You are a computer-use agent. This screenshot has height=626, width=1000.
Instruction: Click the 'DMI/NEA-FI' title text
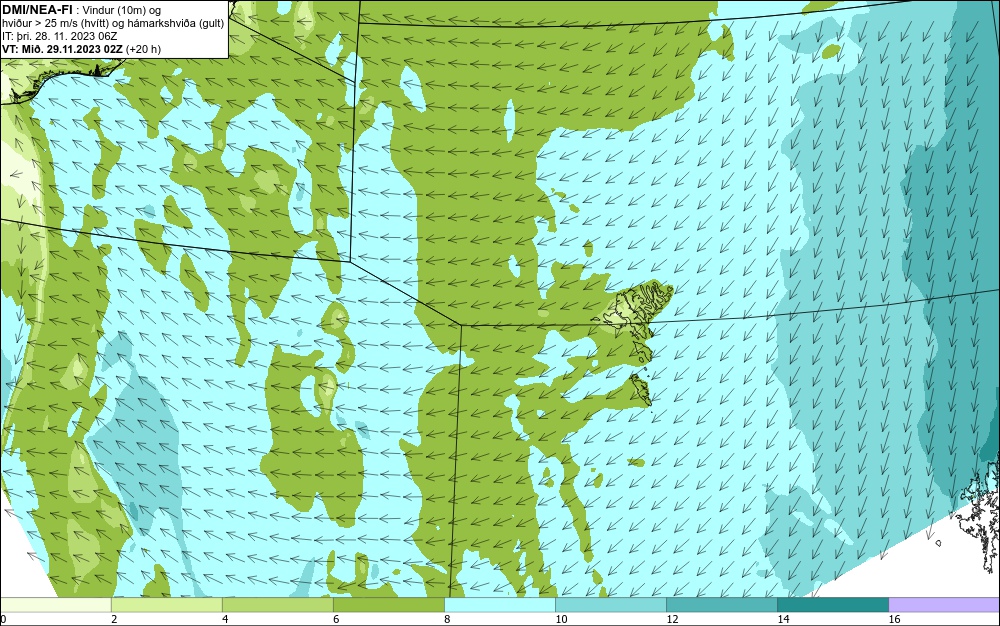[37, 10]
